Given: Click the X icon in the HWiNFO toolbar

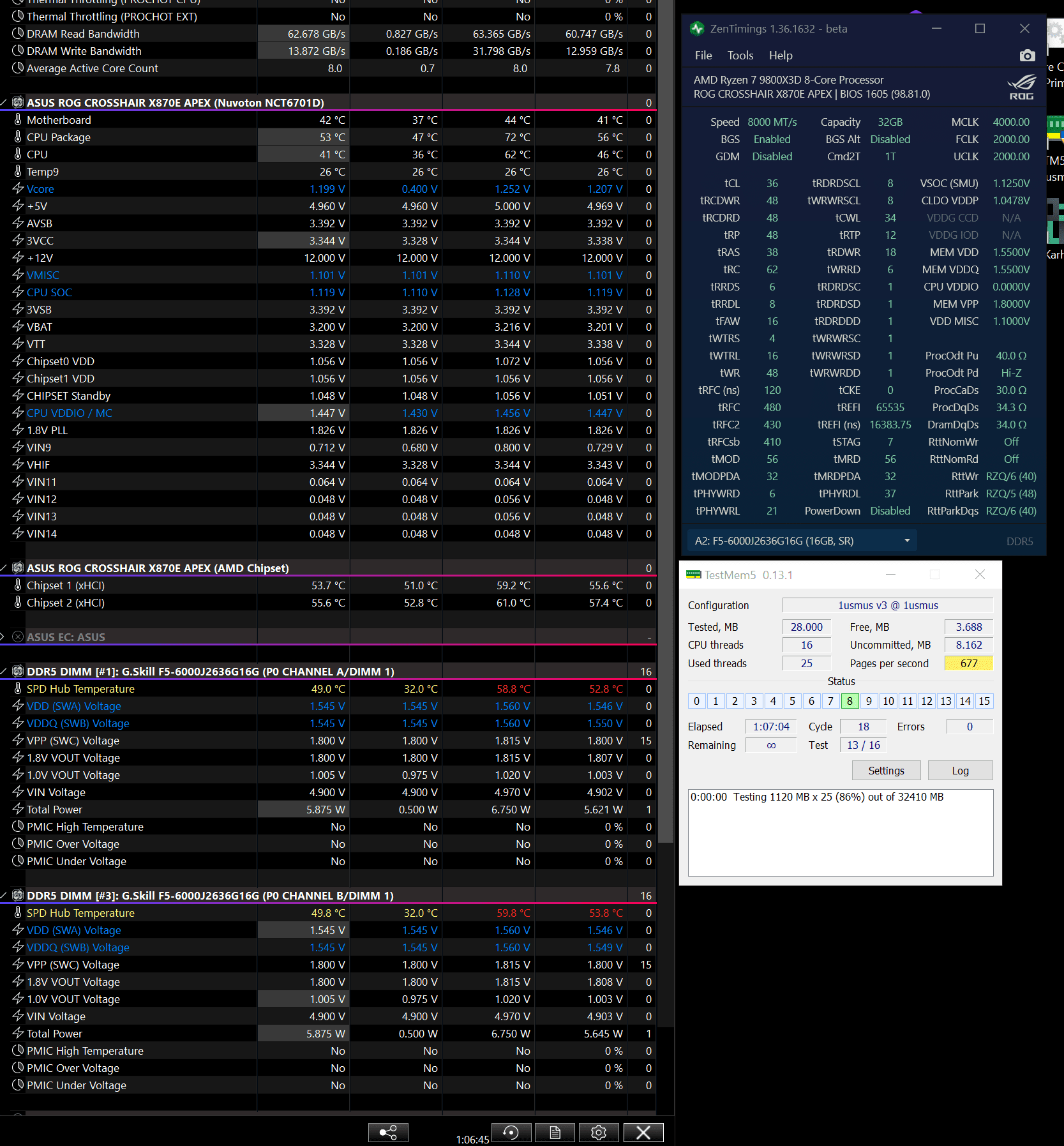Looking at the screenshot, I should point(643,1133).
